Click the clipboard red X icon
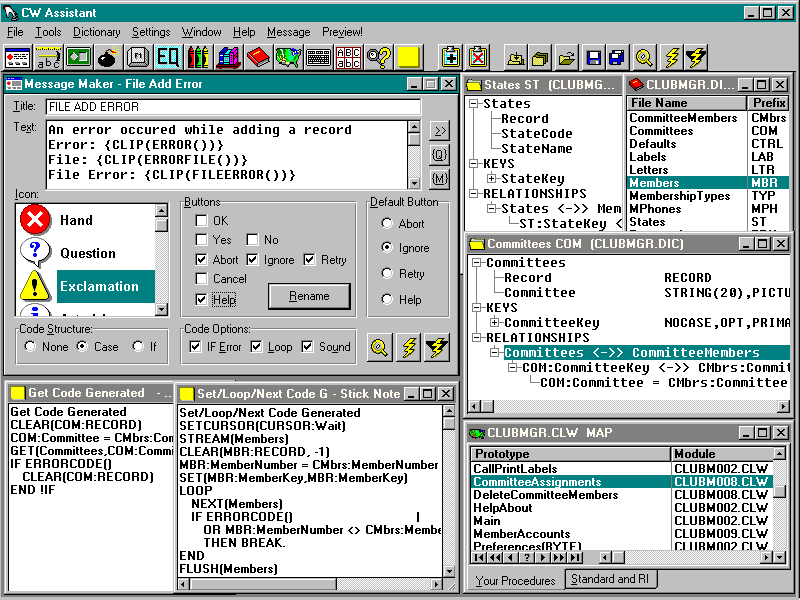 point(478,57)
